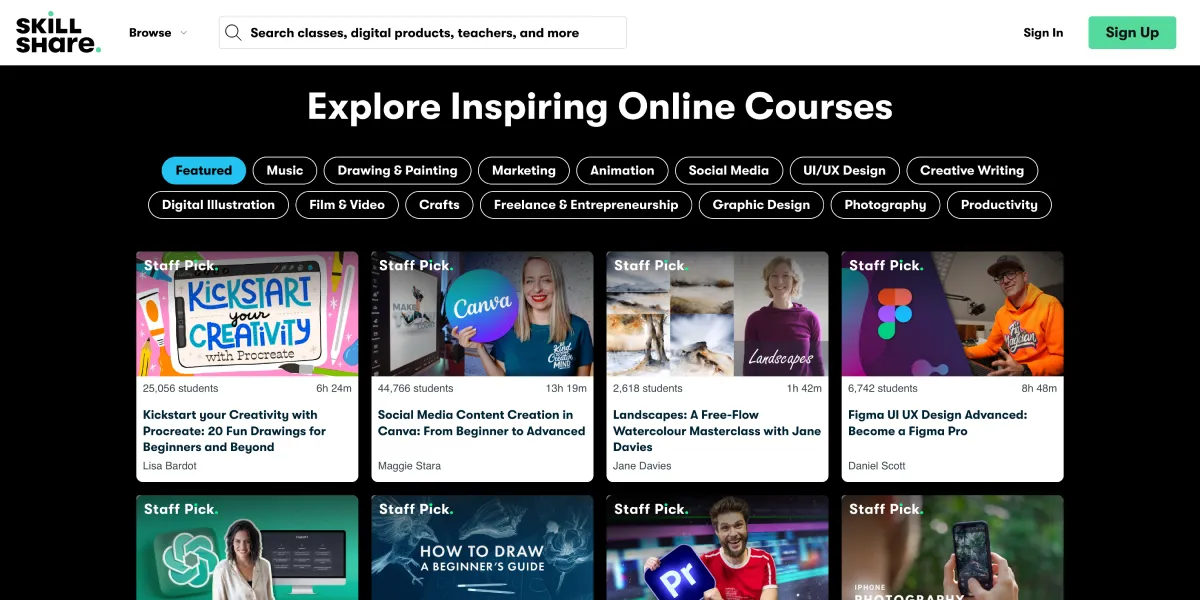This screenshot has width=1200, height=600.
Task: Open the Sign In link
Action: click(1043, 33)
